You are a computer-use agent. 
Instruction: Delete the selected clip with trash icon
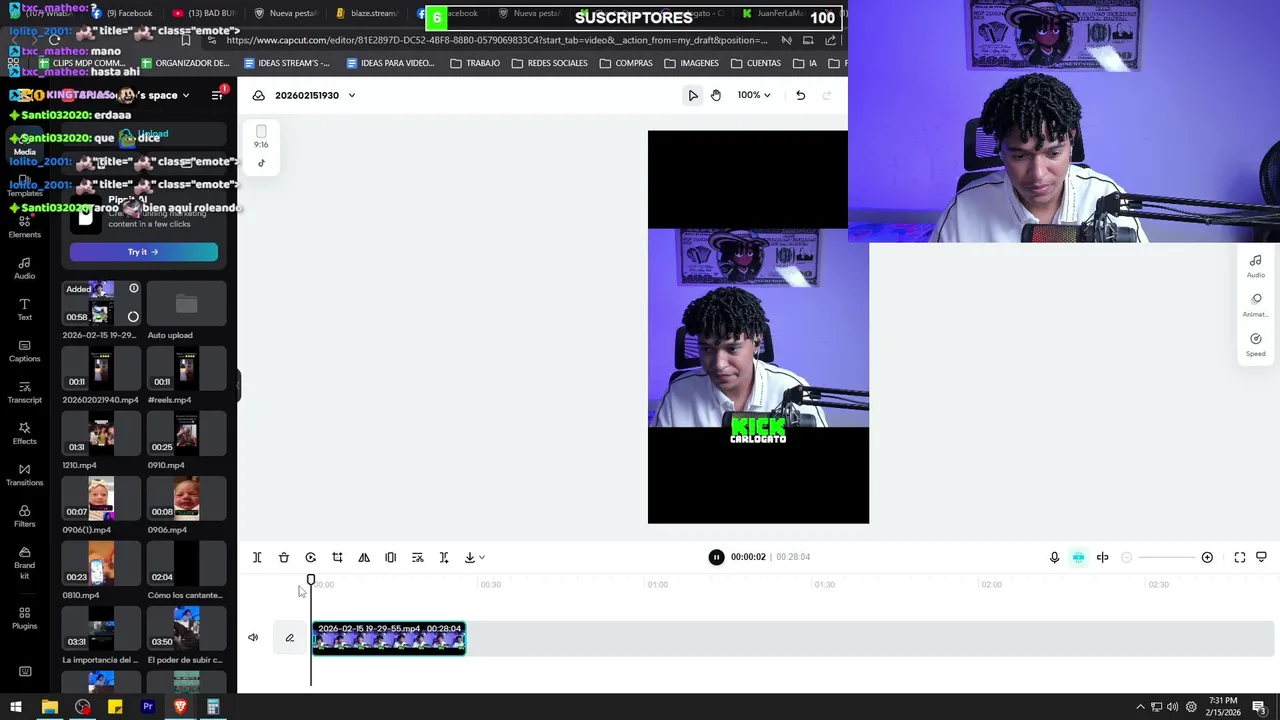click(284, 557)
